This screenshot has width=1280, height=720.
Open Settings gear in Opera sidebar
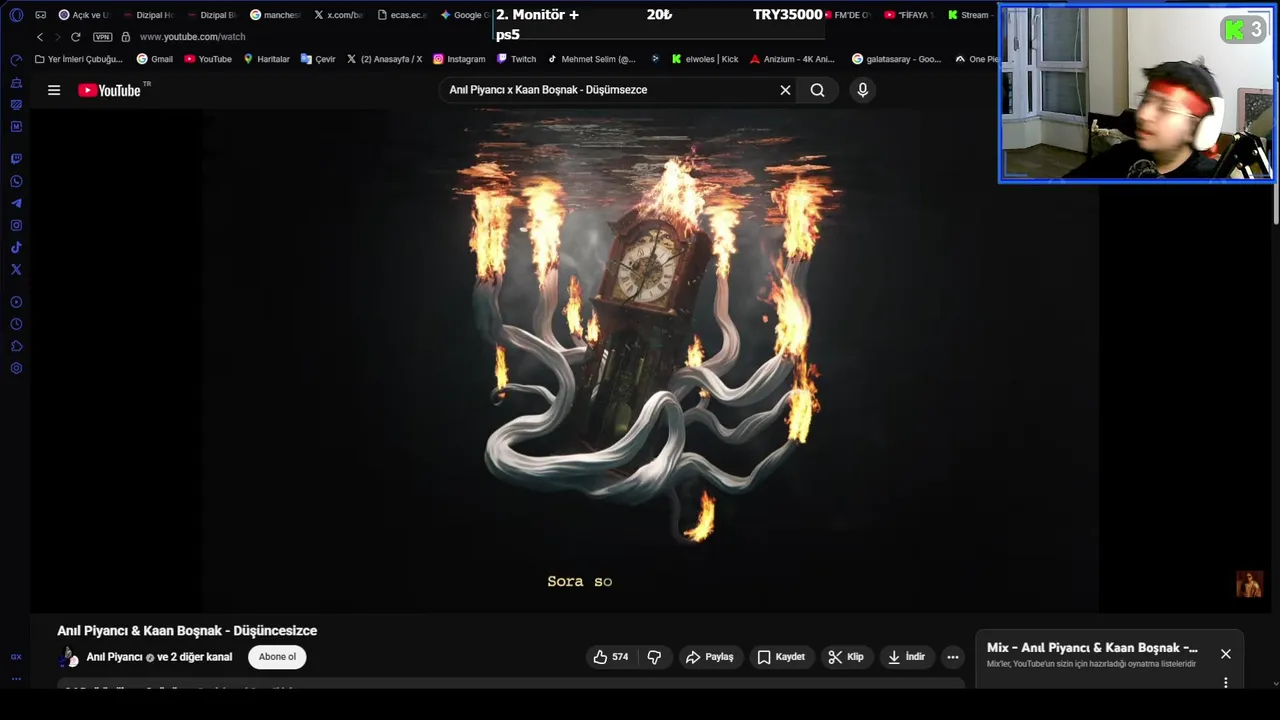pyautogui.click(x=16, y=368)
